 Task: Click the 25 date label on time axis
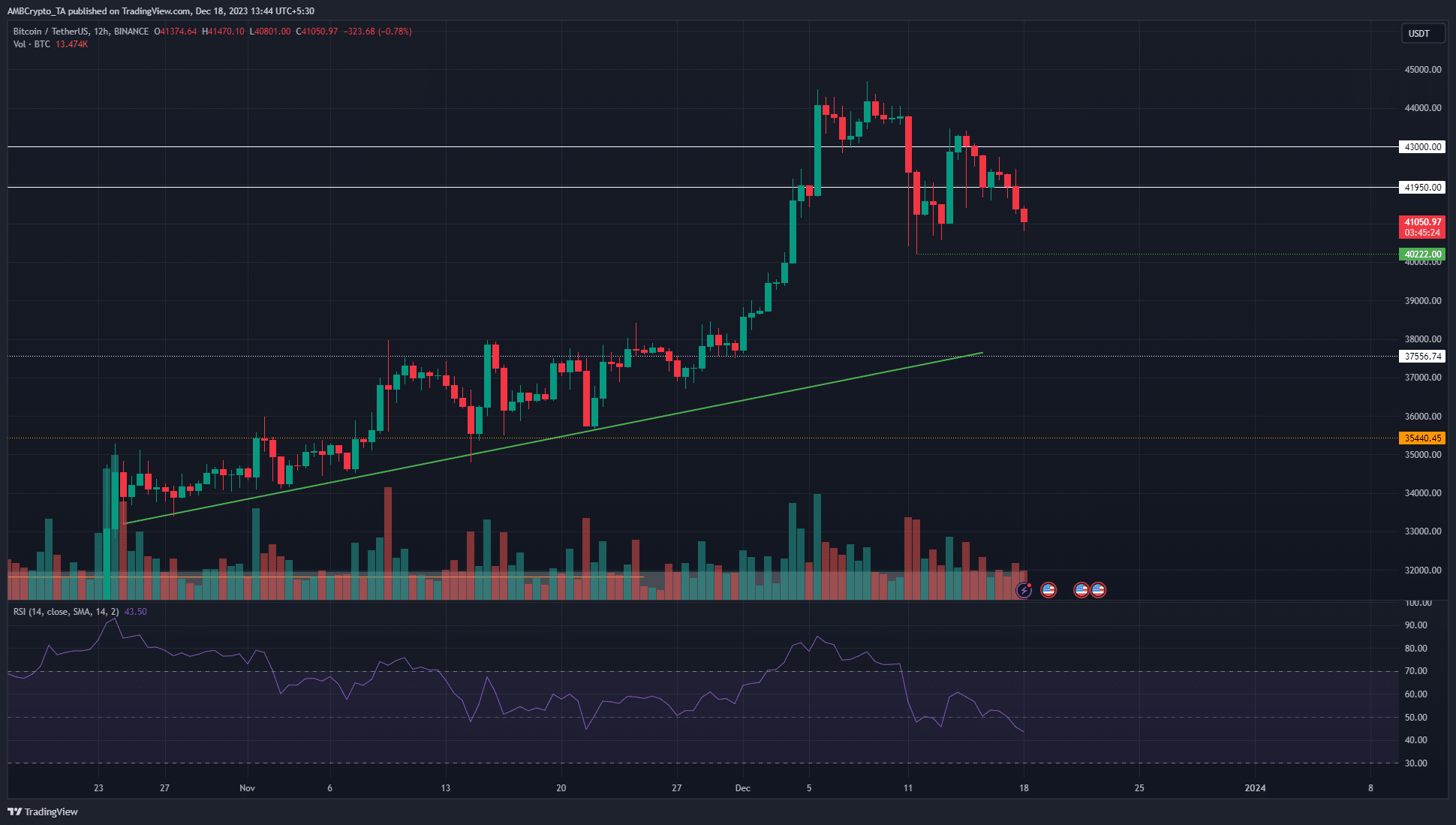(1139, 788)
